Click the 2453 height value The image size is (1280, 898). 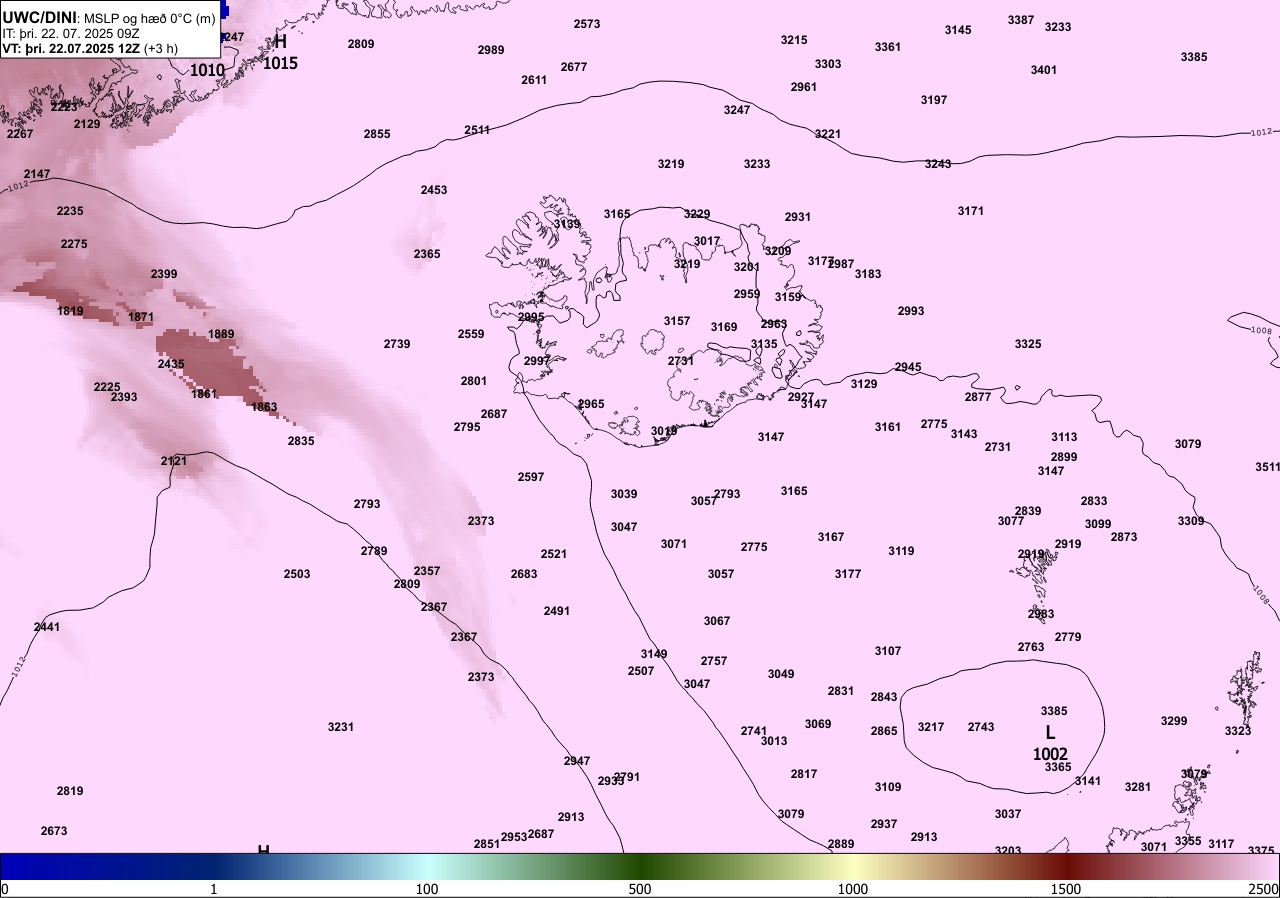tap(434, 190)
